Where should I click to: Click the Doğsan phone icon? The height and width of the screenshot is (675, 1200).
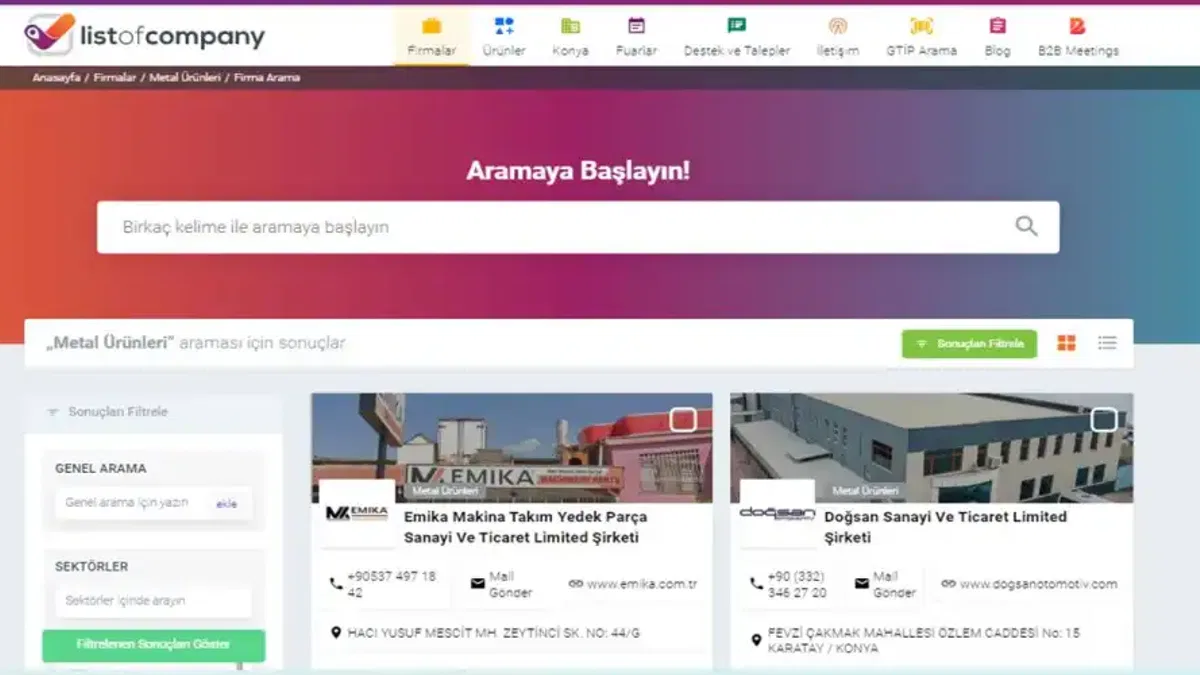(756, 584)
